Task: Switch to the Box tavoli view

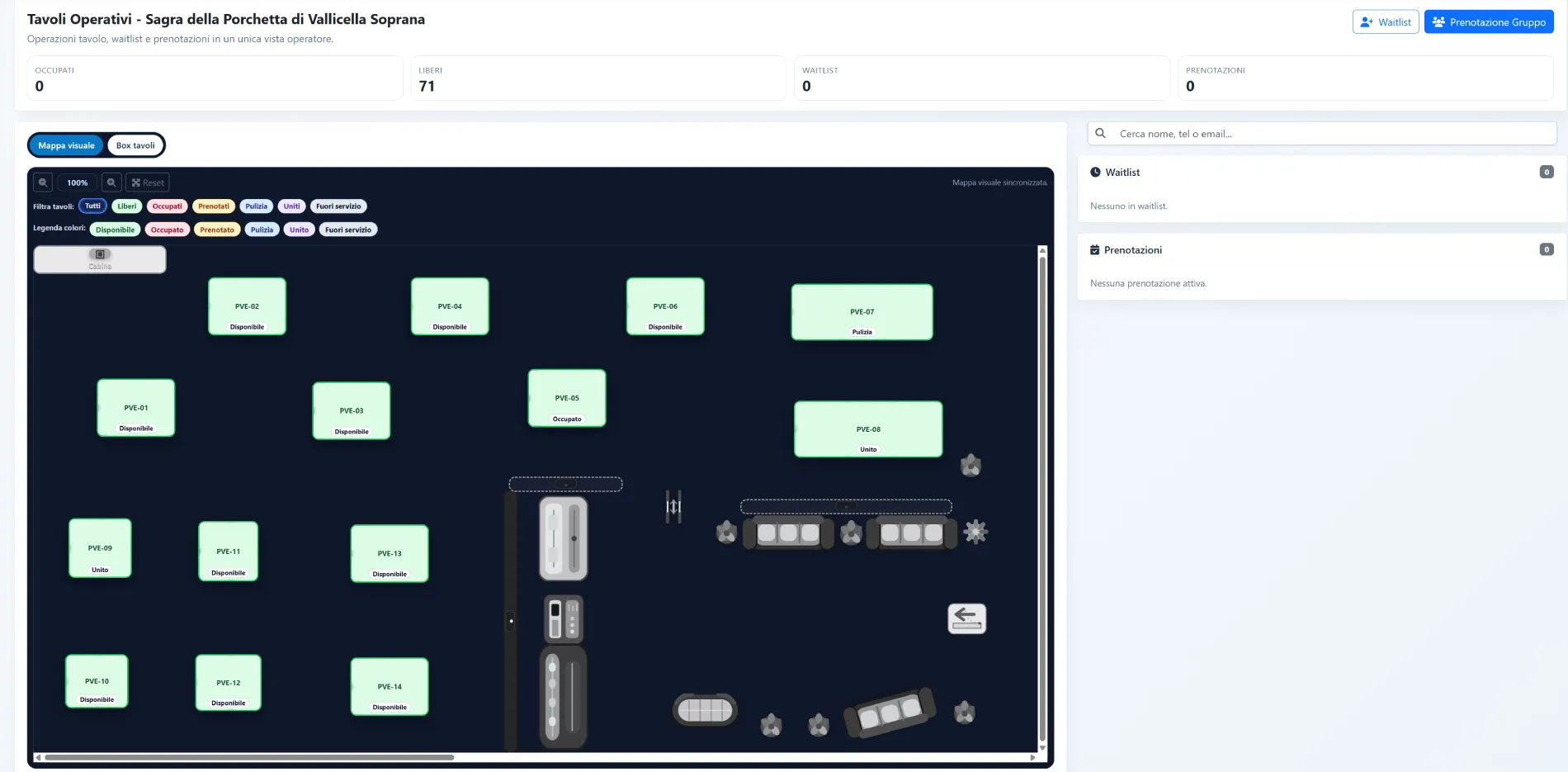Action: (135, 145)
